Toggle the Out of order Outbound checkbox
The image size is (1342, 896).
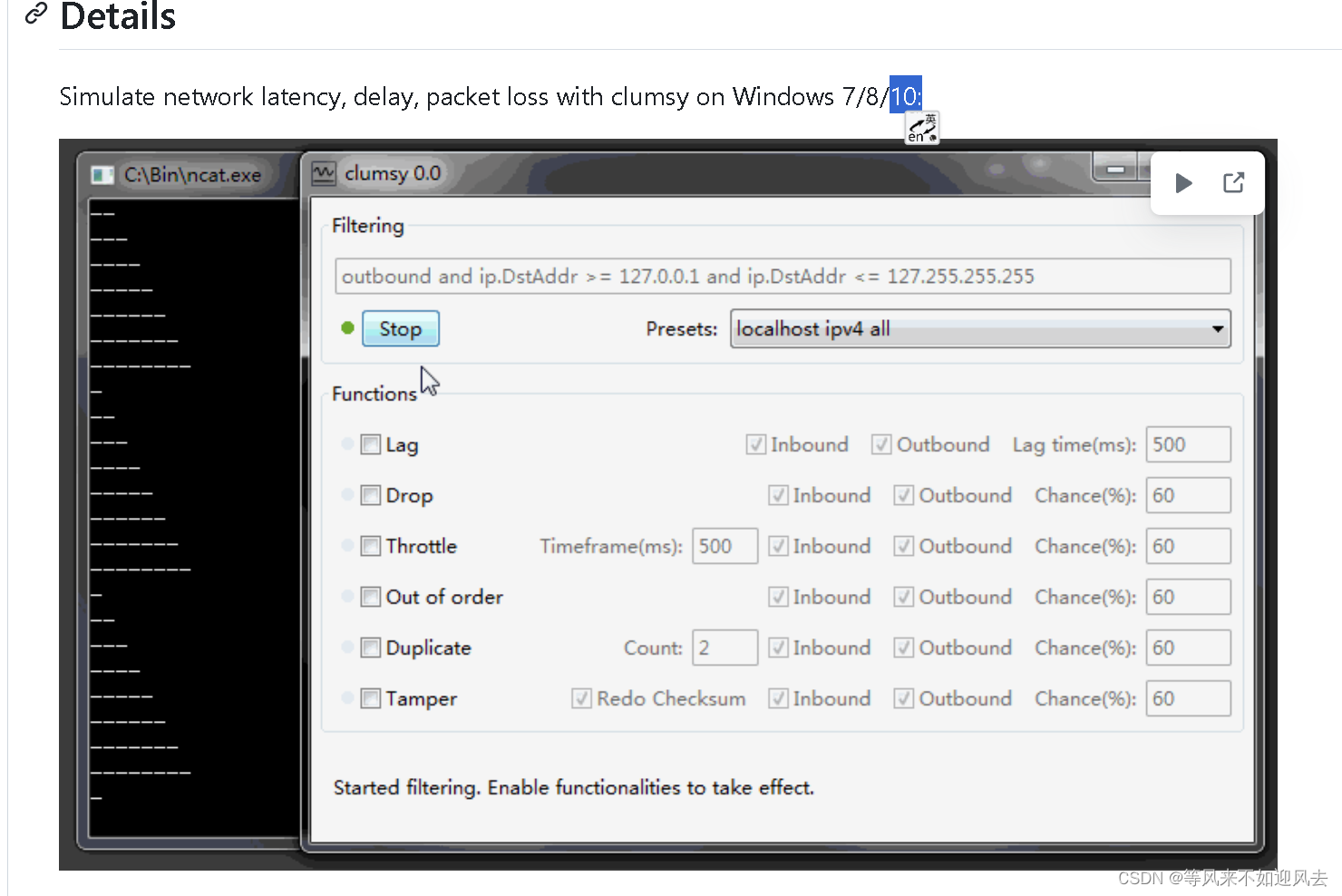[x=904, y=597]
